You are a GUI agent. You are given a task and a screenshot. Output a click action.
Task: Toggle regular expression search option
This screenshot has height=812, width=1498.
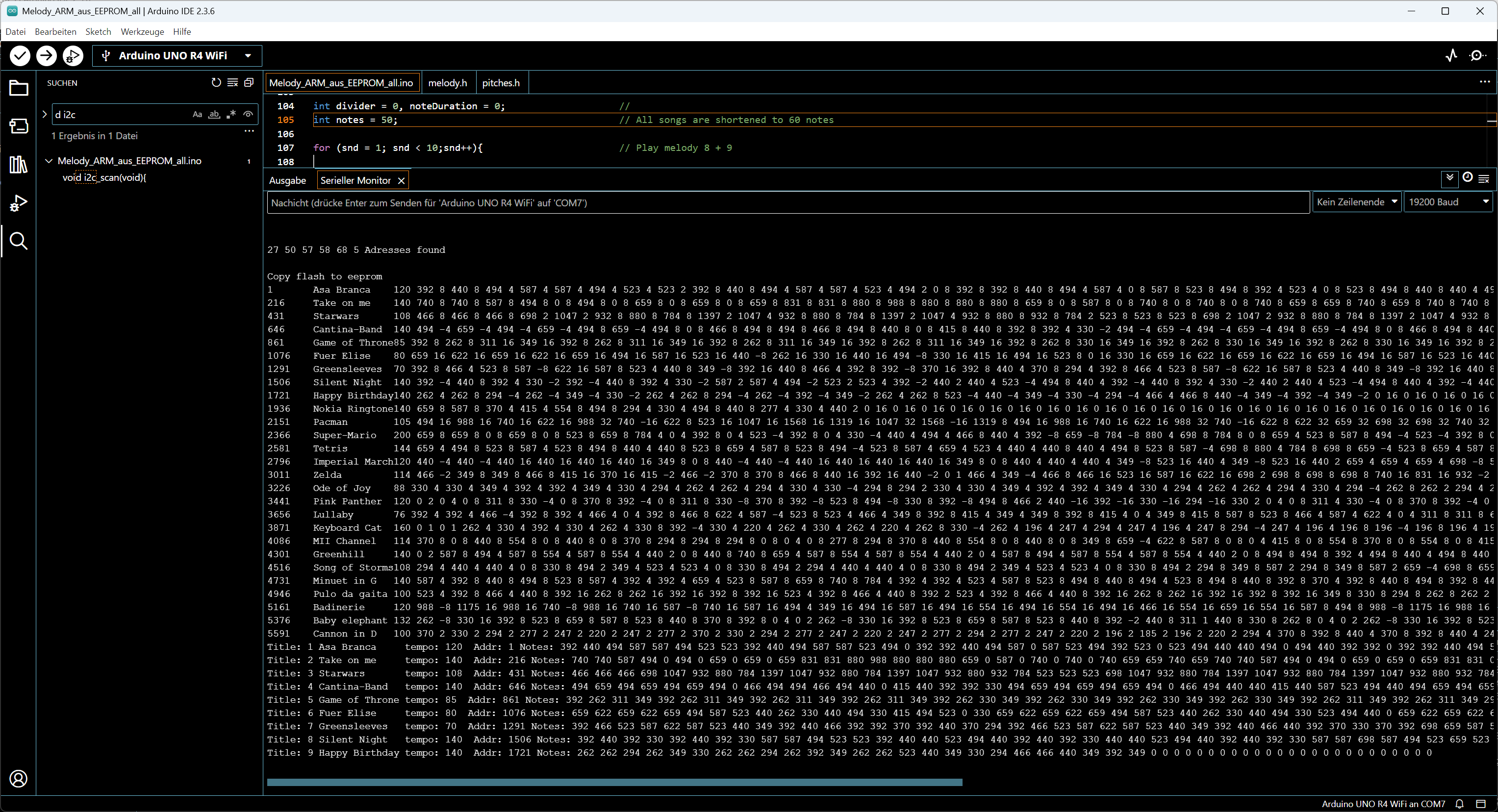coord(231,115)
